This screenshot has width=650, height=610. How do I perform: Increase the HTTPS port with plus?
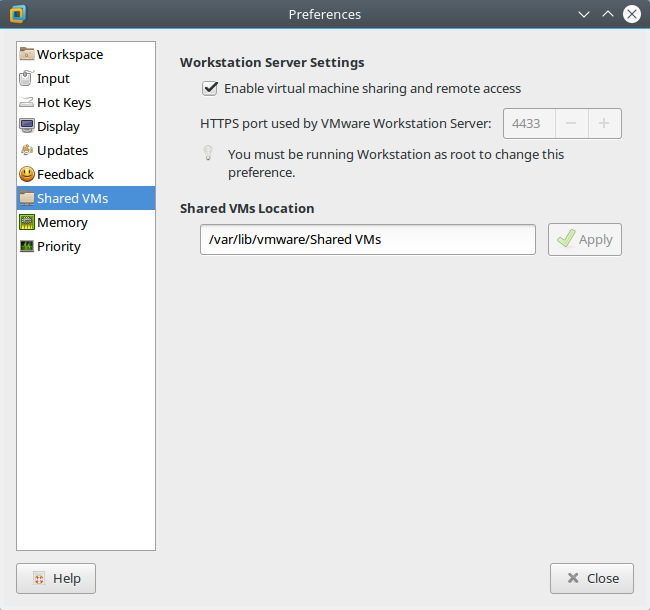point(604,123)
